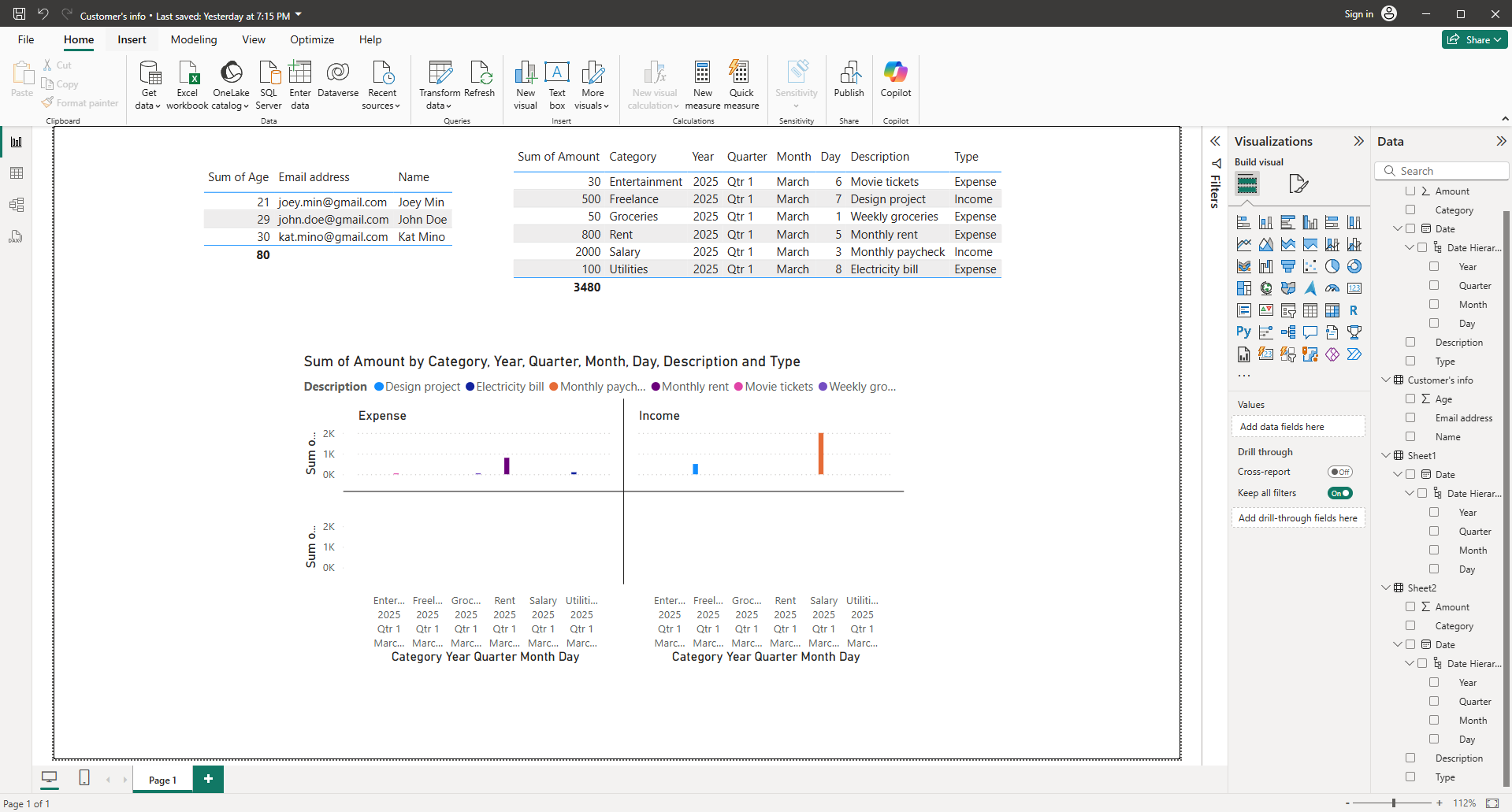Open the Modeling ribbon tab

tap(194, 39)
